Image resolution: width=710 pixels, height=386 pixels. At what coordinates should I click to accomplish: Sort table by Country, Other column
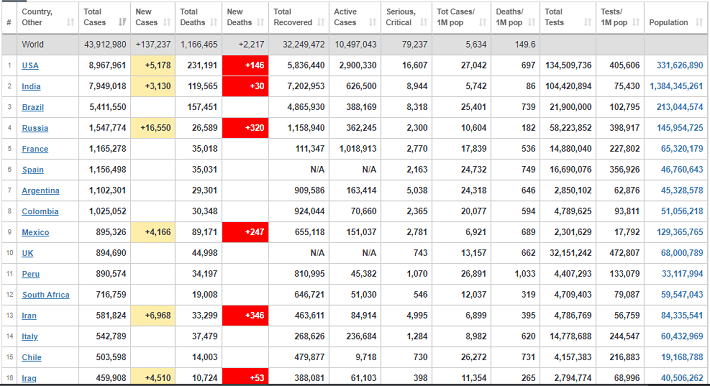[48, 17]
